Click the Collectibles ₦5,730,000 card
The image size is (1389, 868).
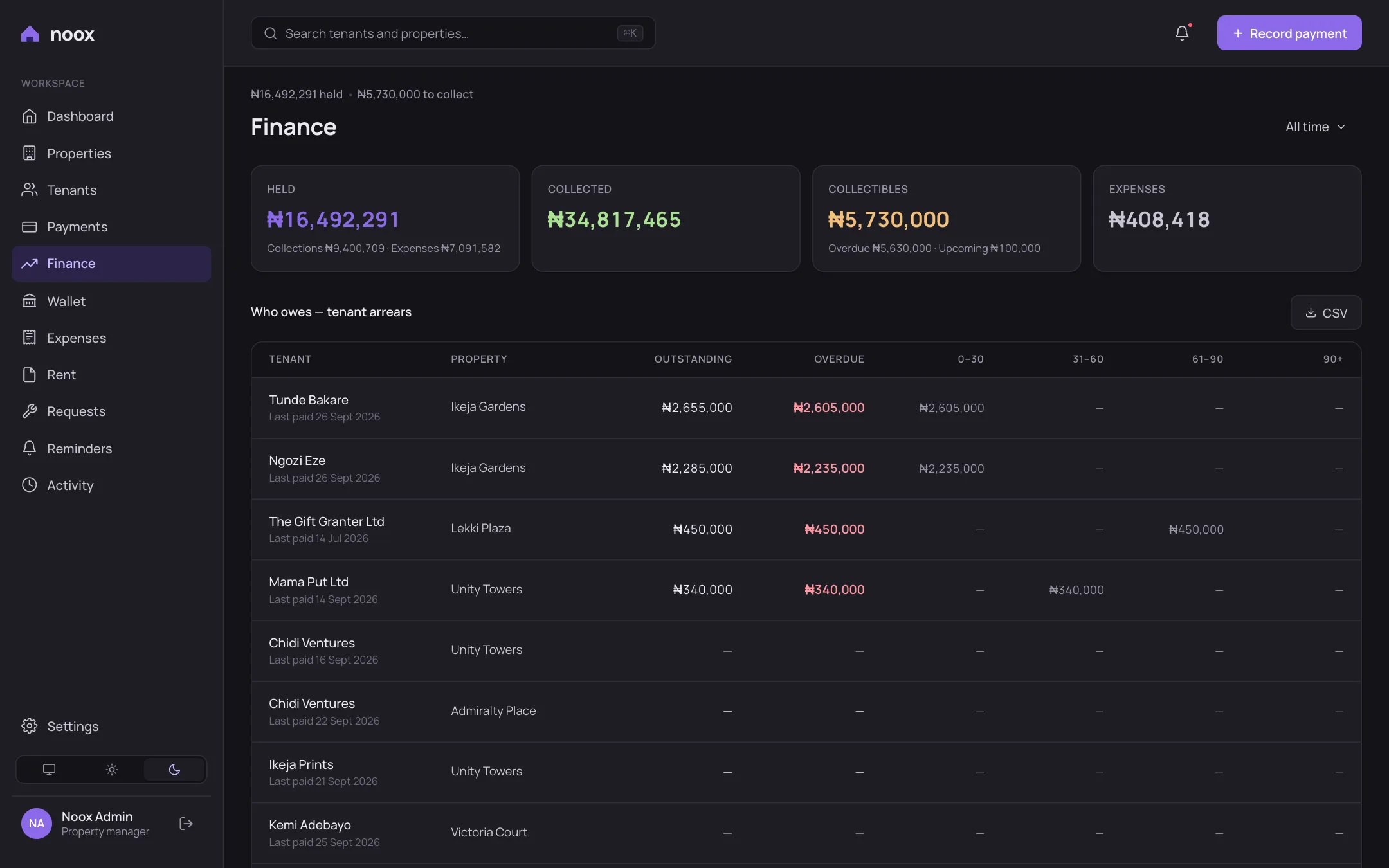(x=947, y=219)
